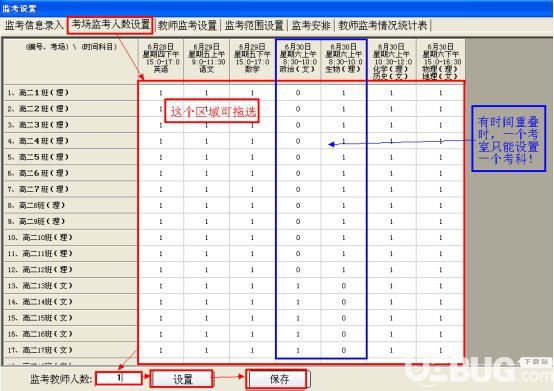Select row header 13、高二13班(文)
Screen dimensions: 554x391
[70, 286]
